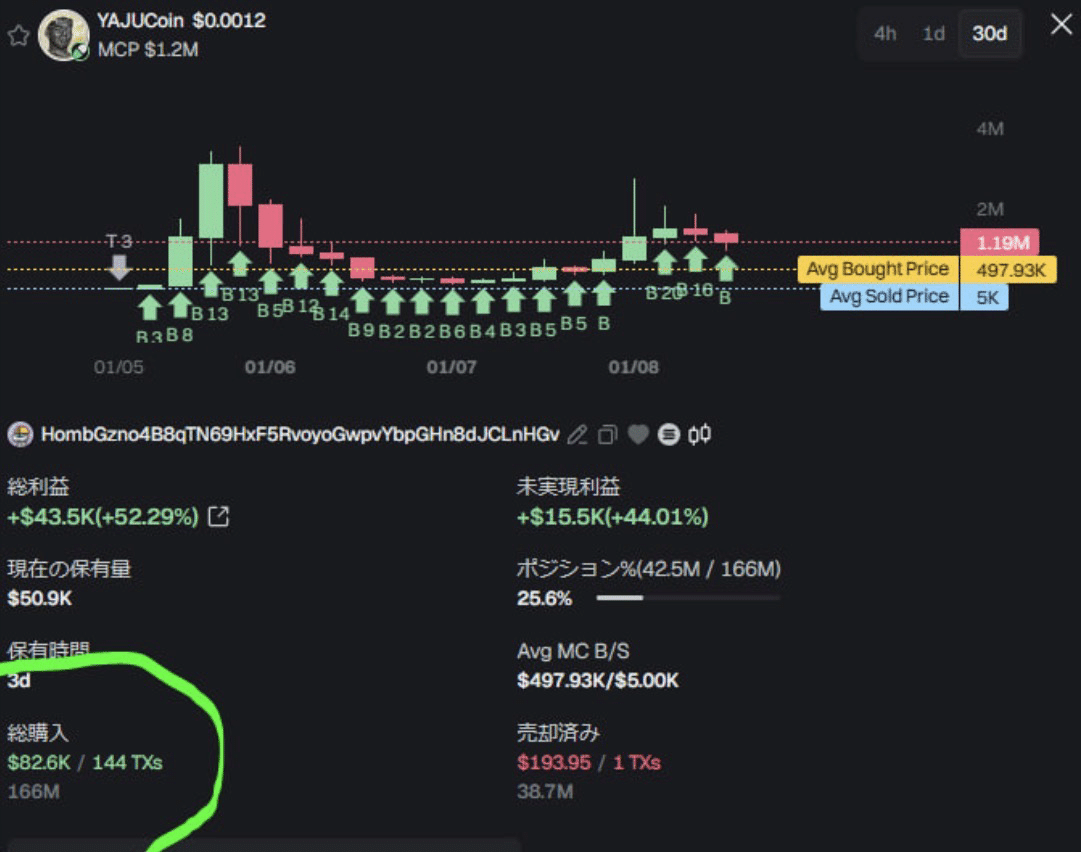Favorite YAJUCoin with the star icon
Image resolution: width=1081 pixels, height=852 pixels.
coord(18,34)
